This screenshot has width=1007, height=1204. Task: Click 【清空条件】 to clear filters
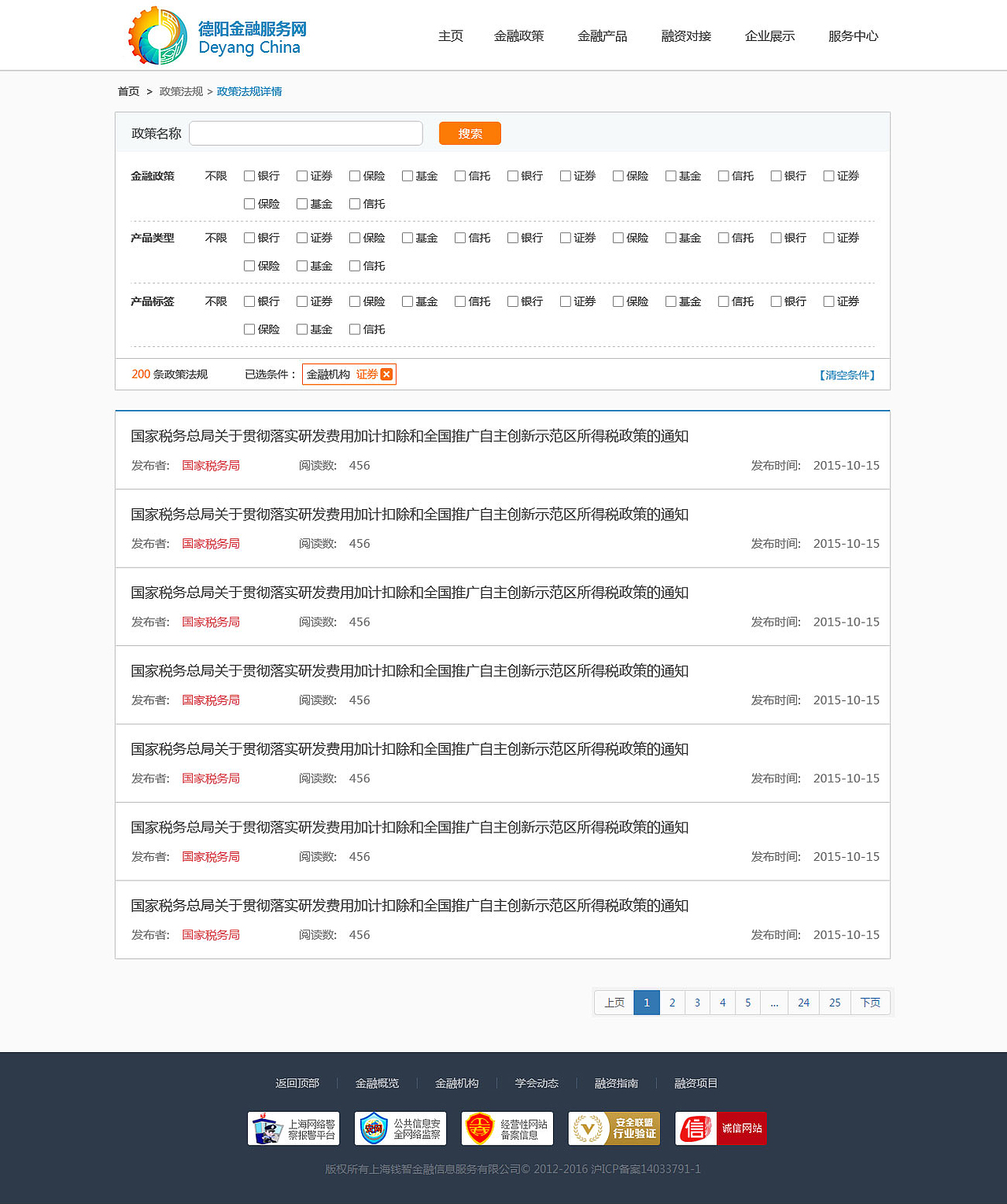click(847, 375)
